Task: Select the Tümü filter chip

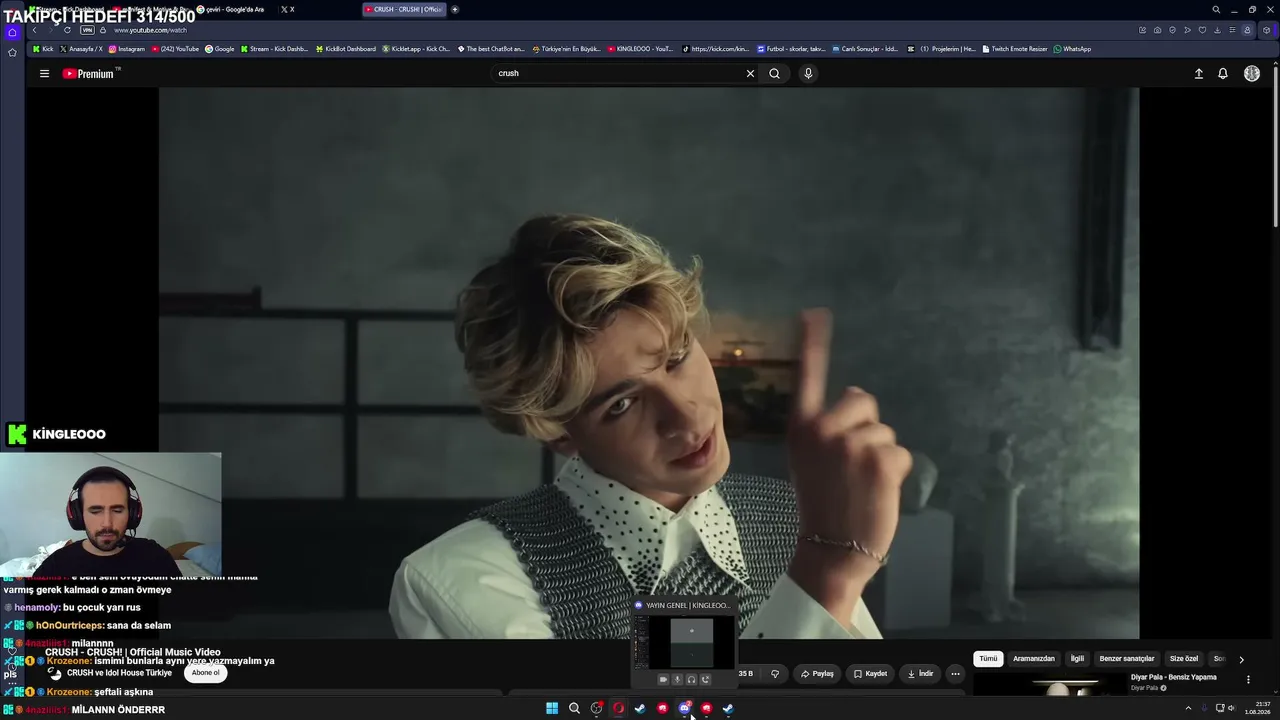Action: pyautogui.click(x=988, y=659)
